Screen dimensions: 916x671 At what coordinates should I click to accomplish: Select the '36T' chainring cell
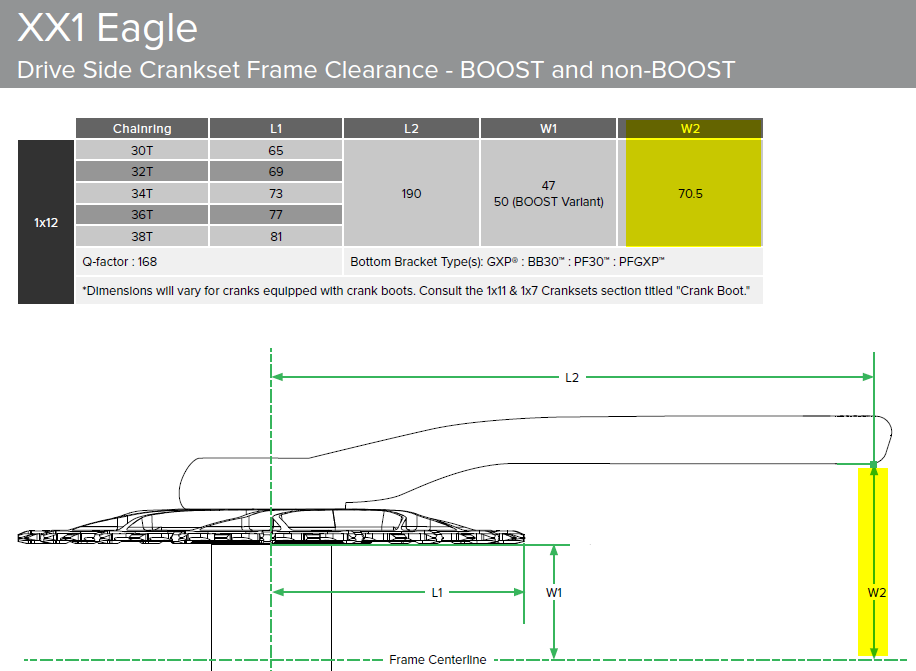tap(142, 215)
